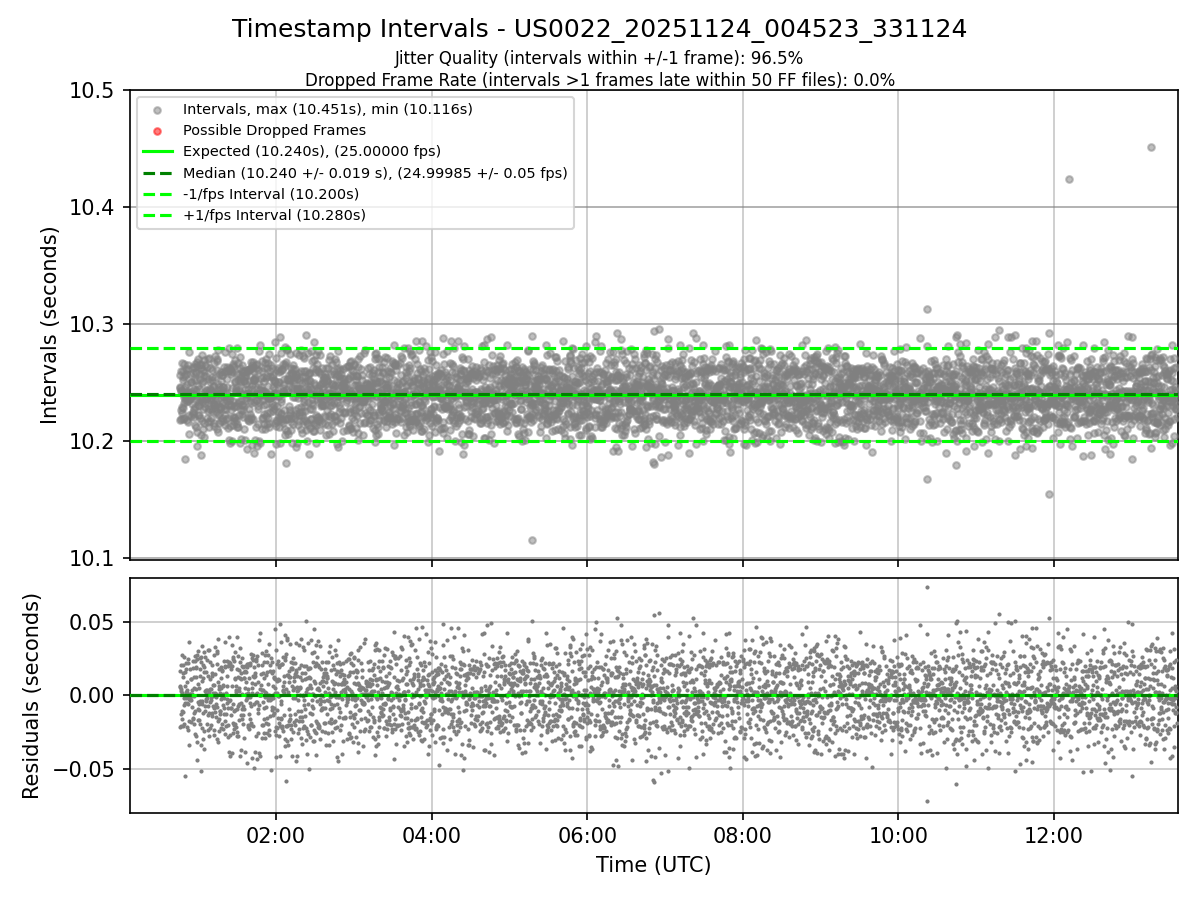Click the 02:00 tick label on time axis
This screenshot has height=900, width=1200.
pos(276,835)
